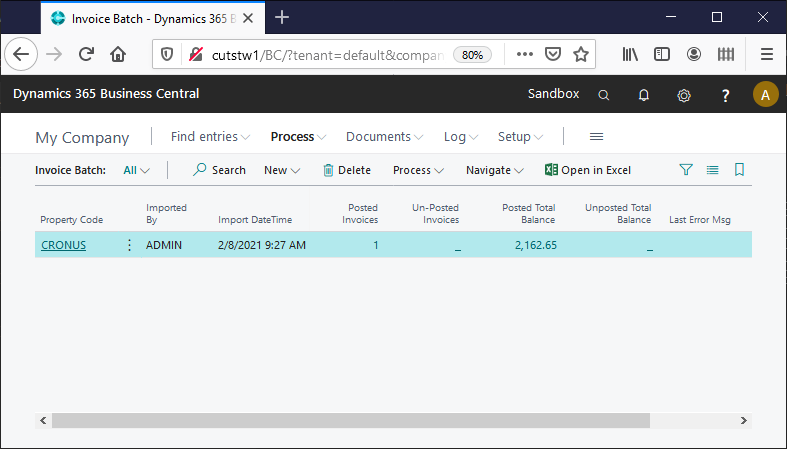
Task: Click Search in the action bar
Action: pos(219,170)
